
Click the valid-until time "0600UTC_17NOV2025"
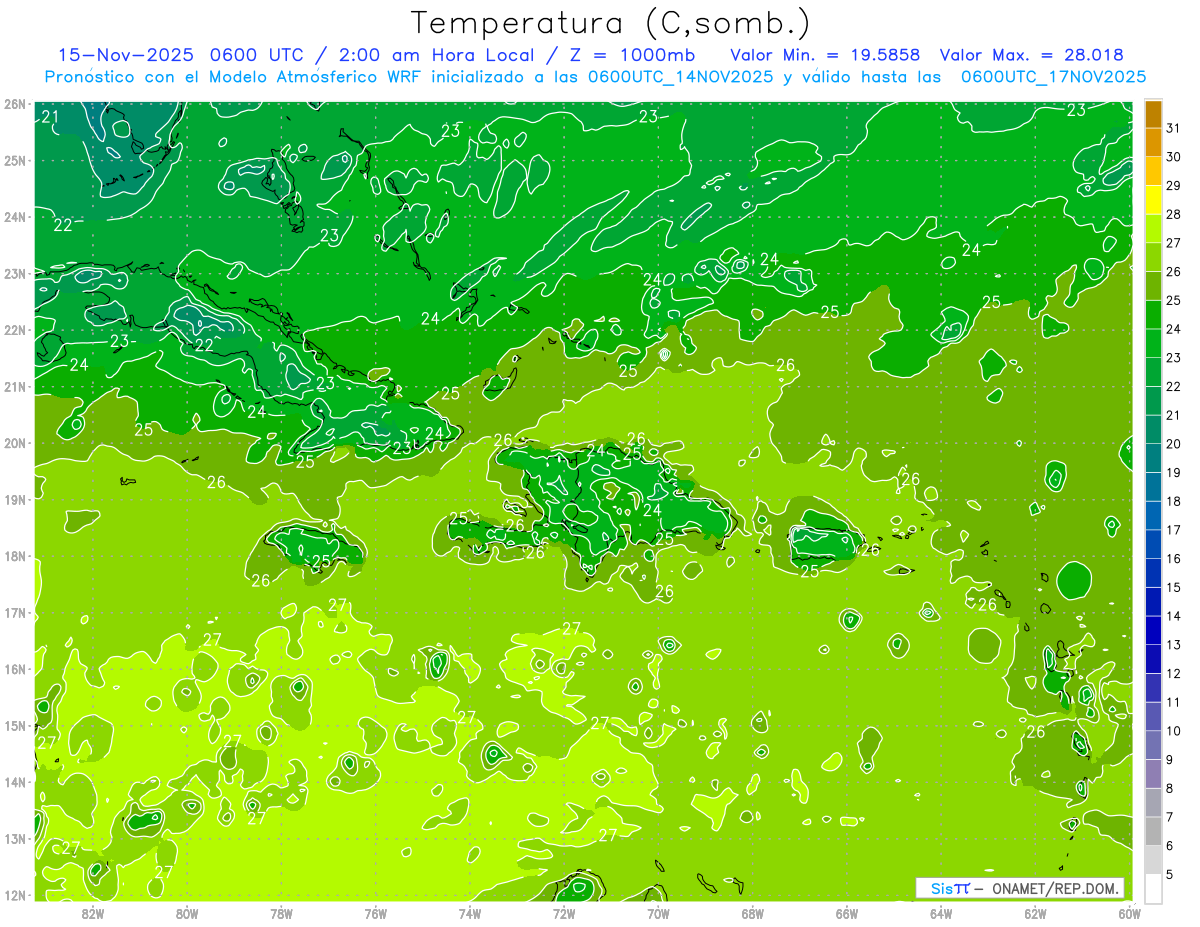click(1053, 77)
